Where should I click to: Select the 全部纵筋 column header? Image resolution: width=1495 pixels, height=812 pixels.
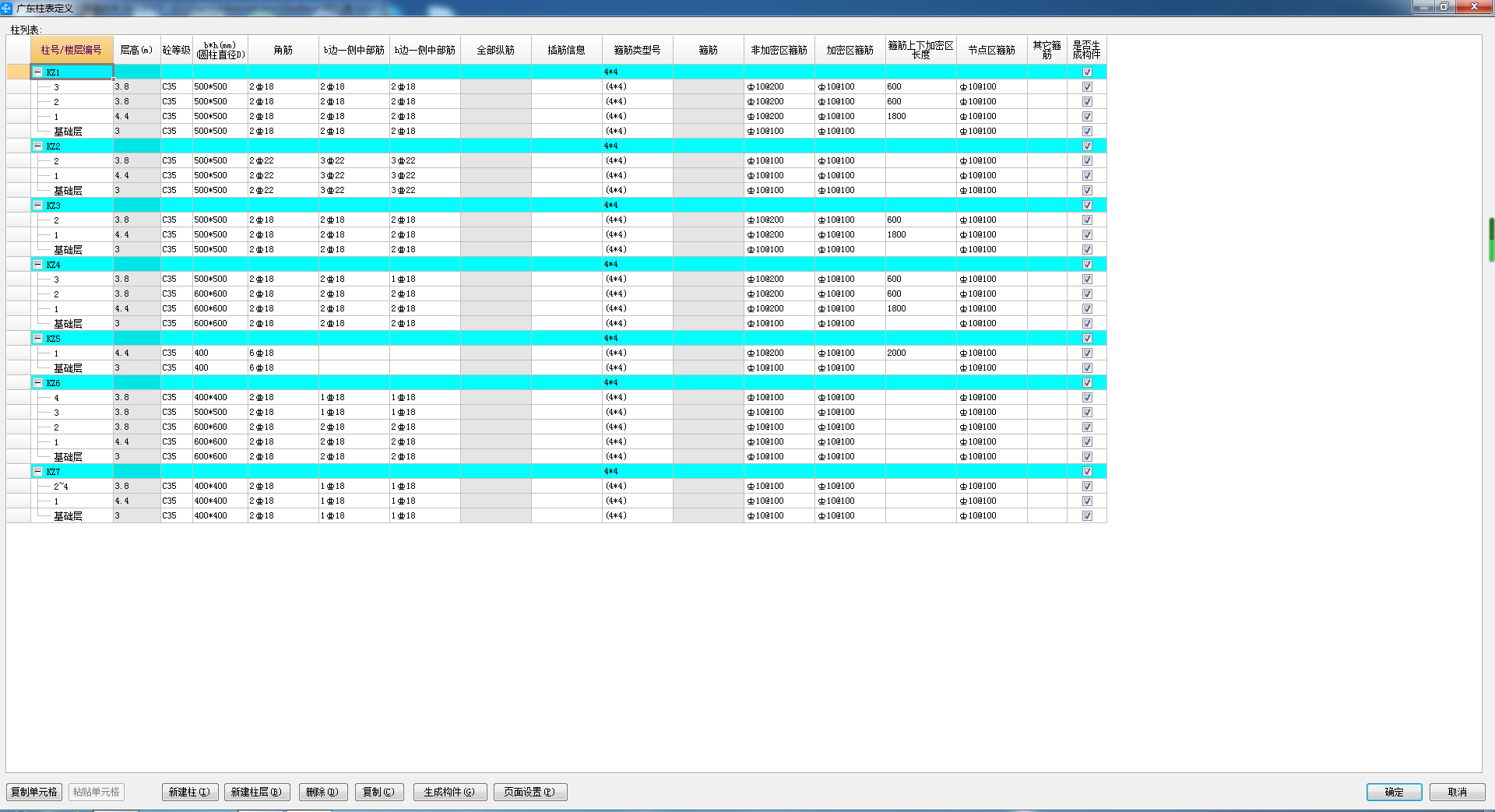coord(496,50)
